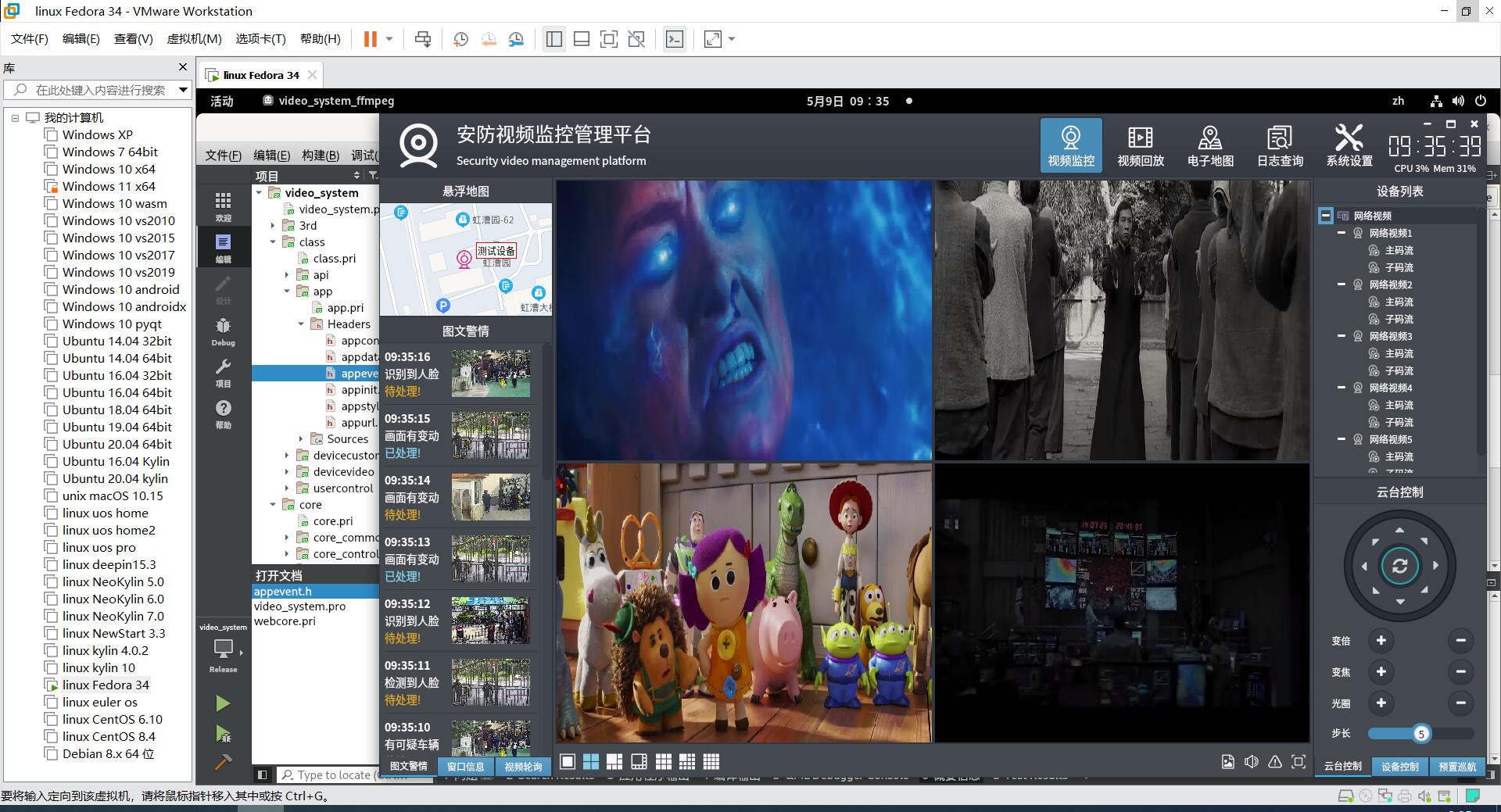Switch to single-screen video layout
The image size is (1501, 812).
[568, 762]
